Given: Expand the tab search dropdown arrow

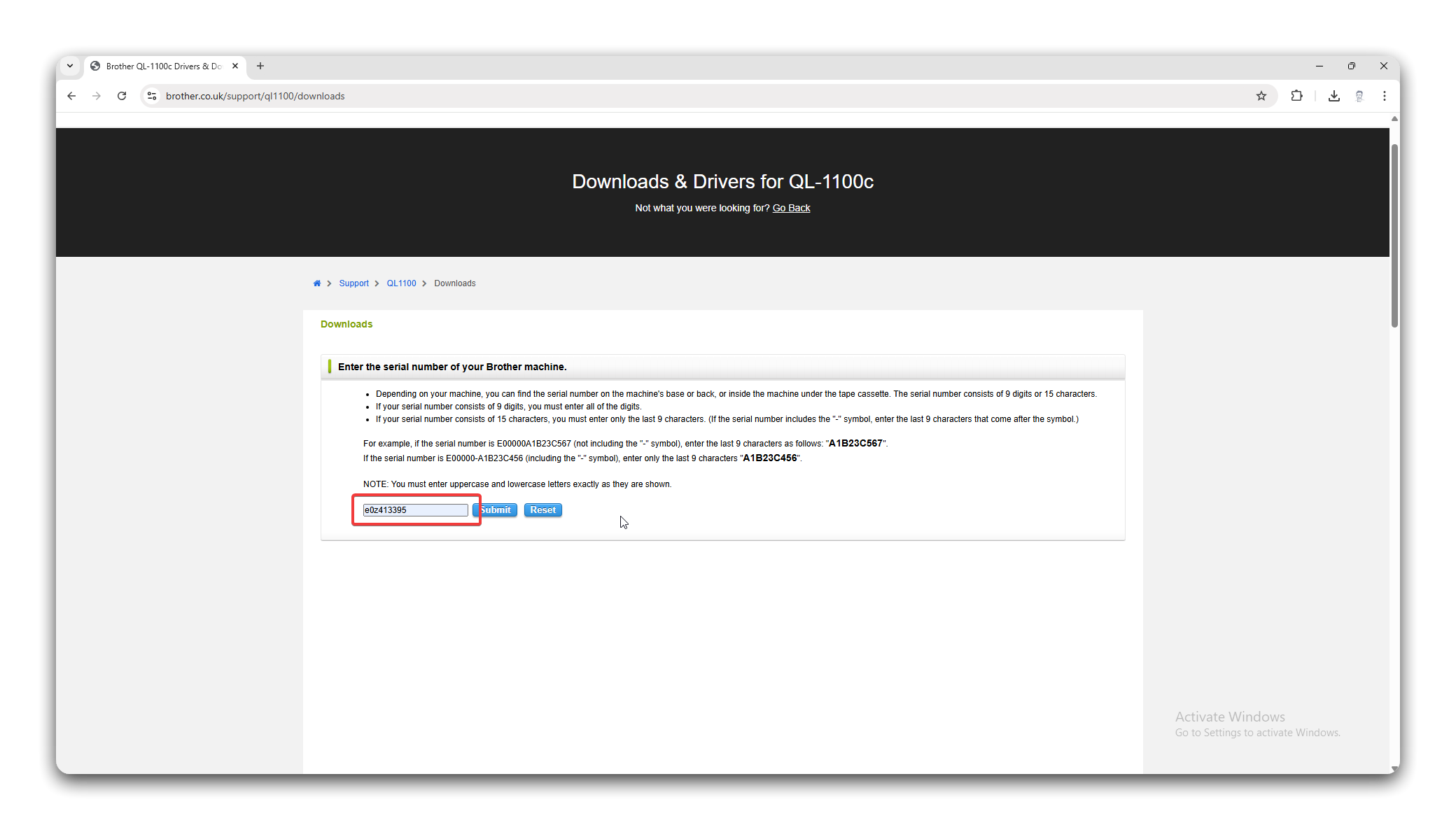Looking at the screenshot, I should click(70, 66).
